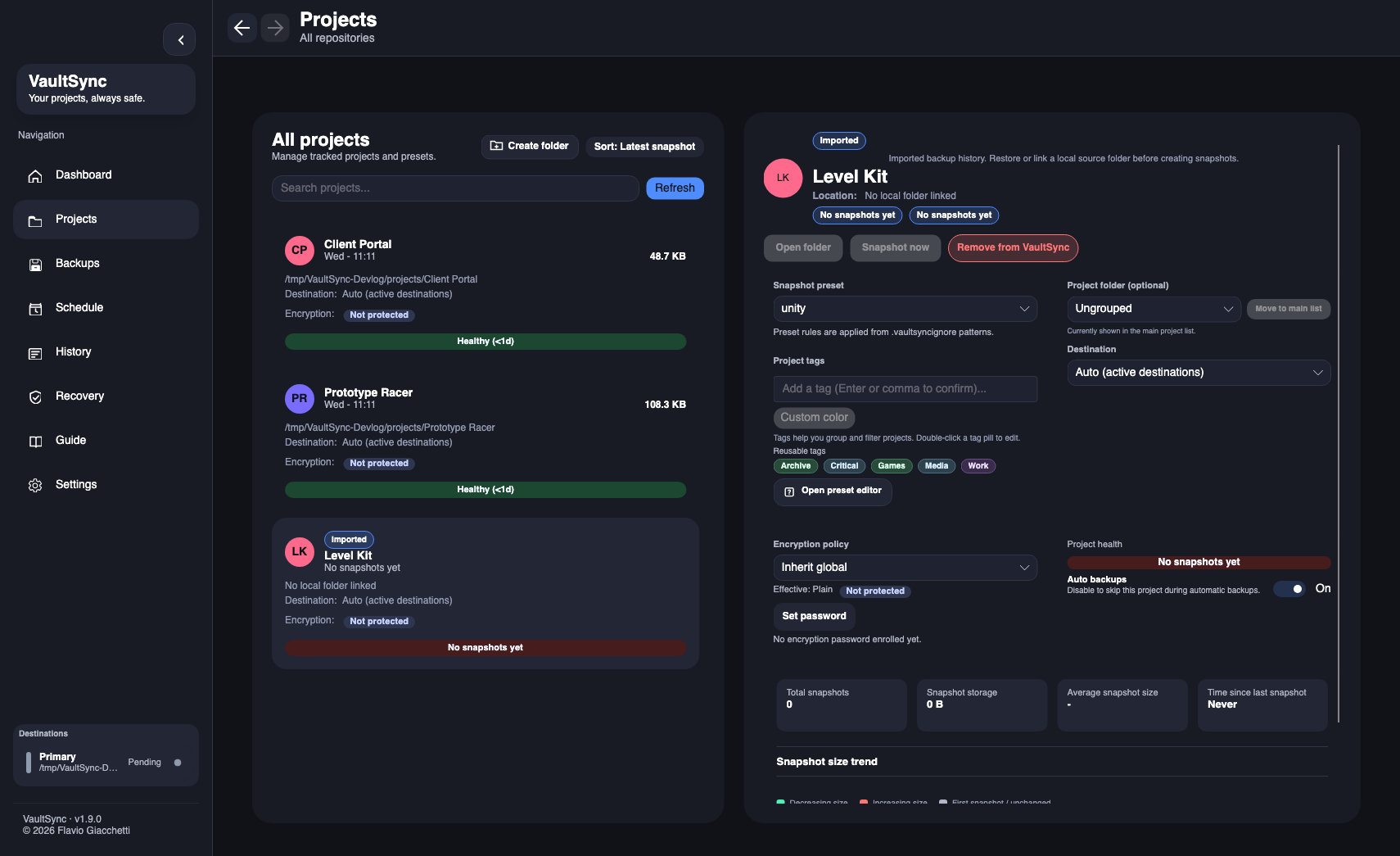This screenshot has height=856, width=1400.
Task: Click the History list icon
Action: coord(35,353)
